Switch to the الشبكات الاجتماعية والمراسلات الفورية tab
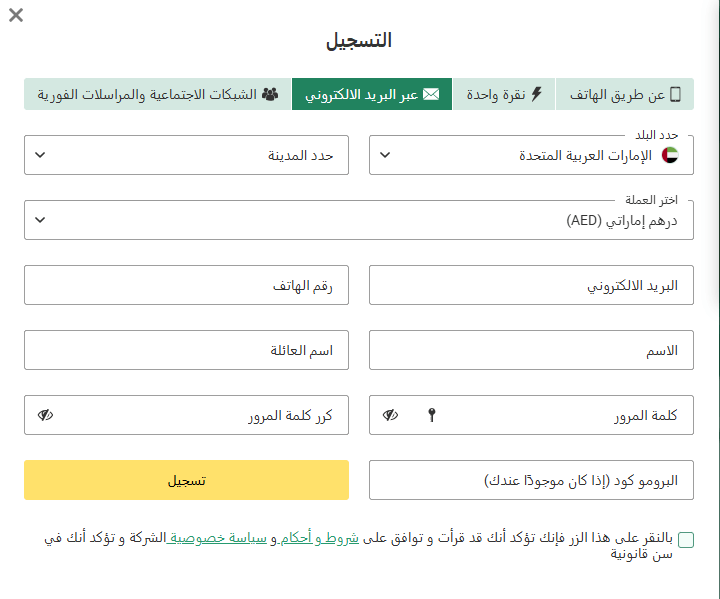Viewport: 720px width, 599px height. tap(158, 94)
